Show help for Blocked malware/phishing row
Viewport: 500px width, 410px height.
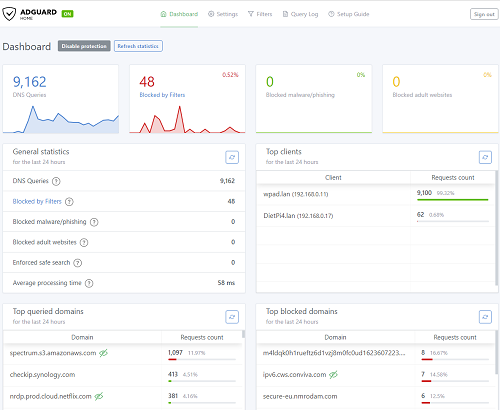coord(94,222)
